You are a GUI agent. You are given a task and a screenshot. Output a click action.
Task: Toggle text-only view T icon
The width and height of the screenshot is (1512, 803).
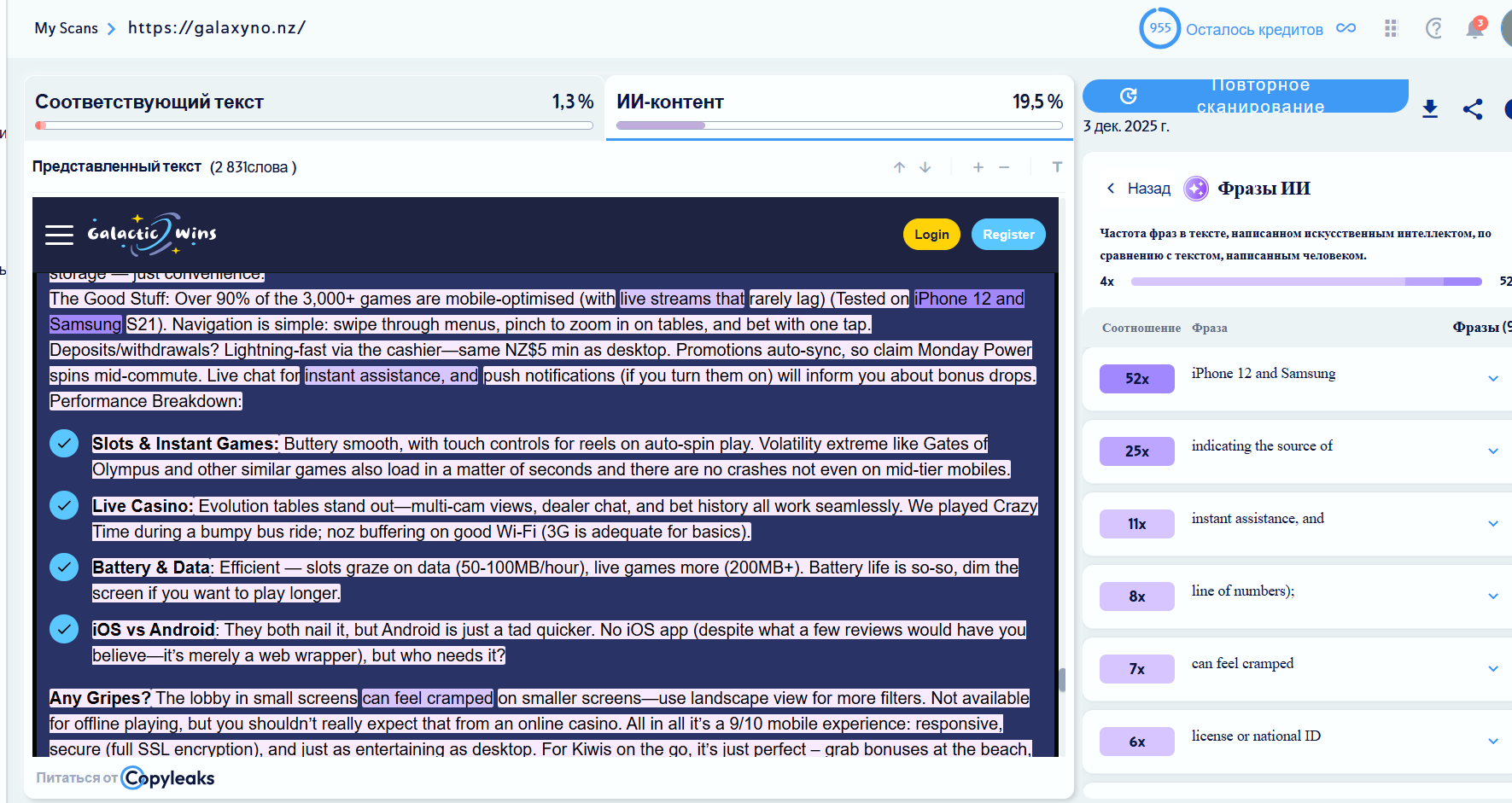click(1057, 167)
